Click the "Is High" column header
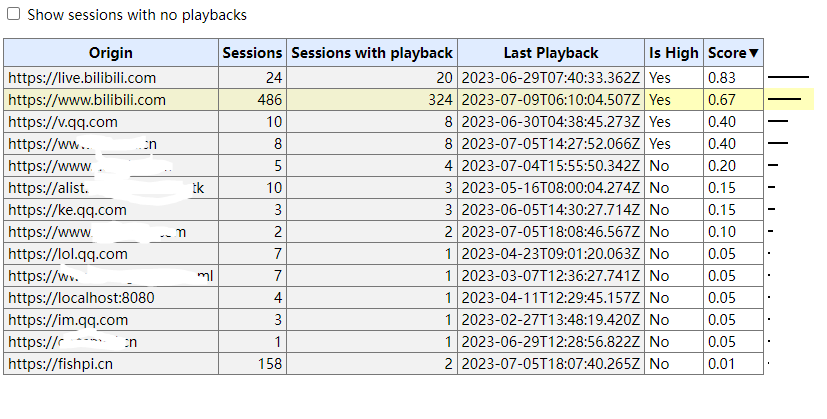827x419 pixels. pyautogui.click(x=674, y=53)
